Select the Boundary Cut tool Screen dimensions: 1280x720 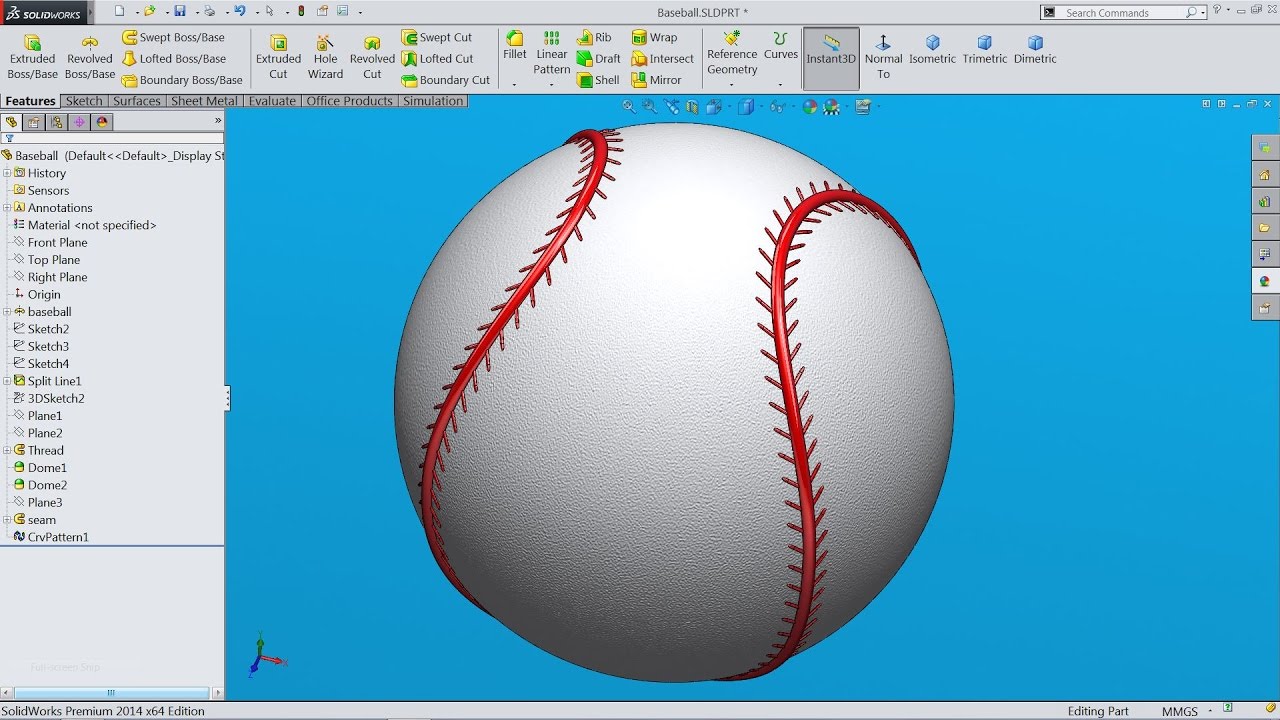coord(446,80)
